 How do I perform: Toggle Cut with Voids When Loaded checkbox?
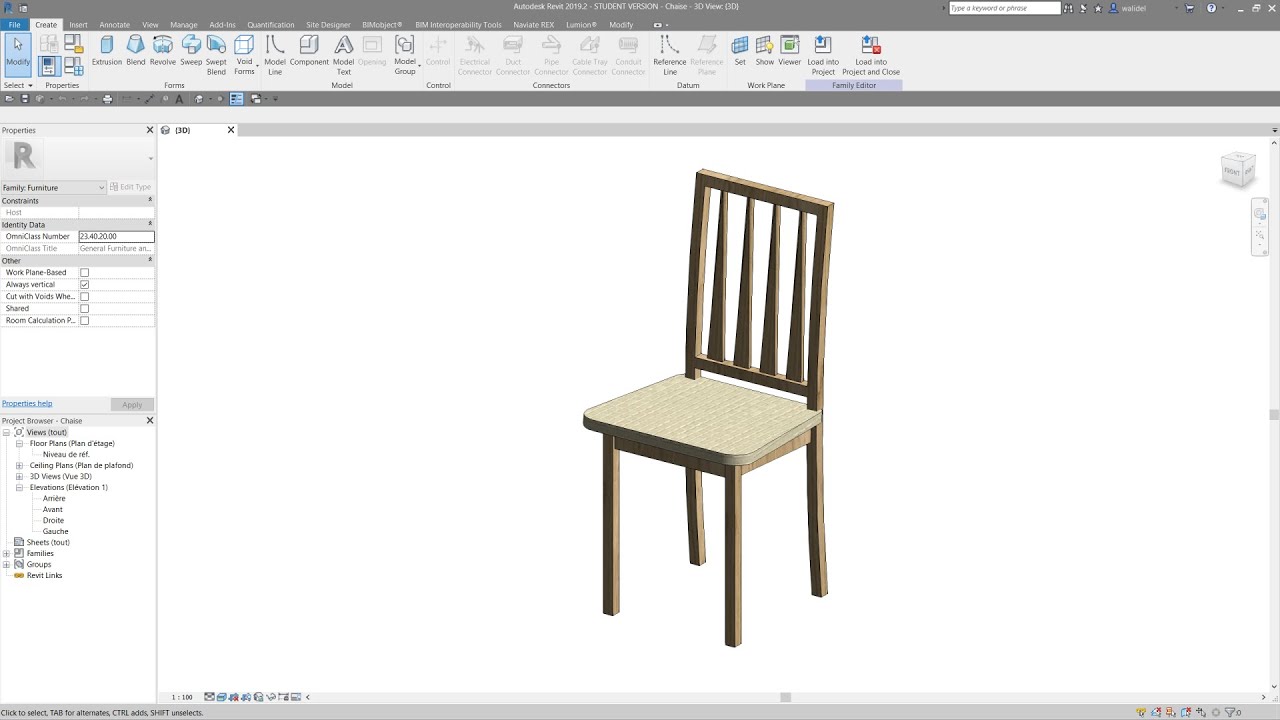pyautogui.click(x=84, y=297)
